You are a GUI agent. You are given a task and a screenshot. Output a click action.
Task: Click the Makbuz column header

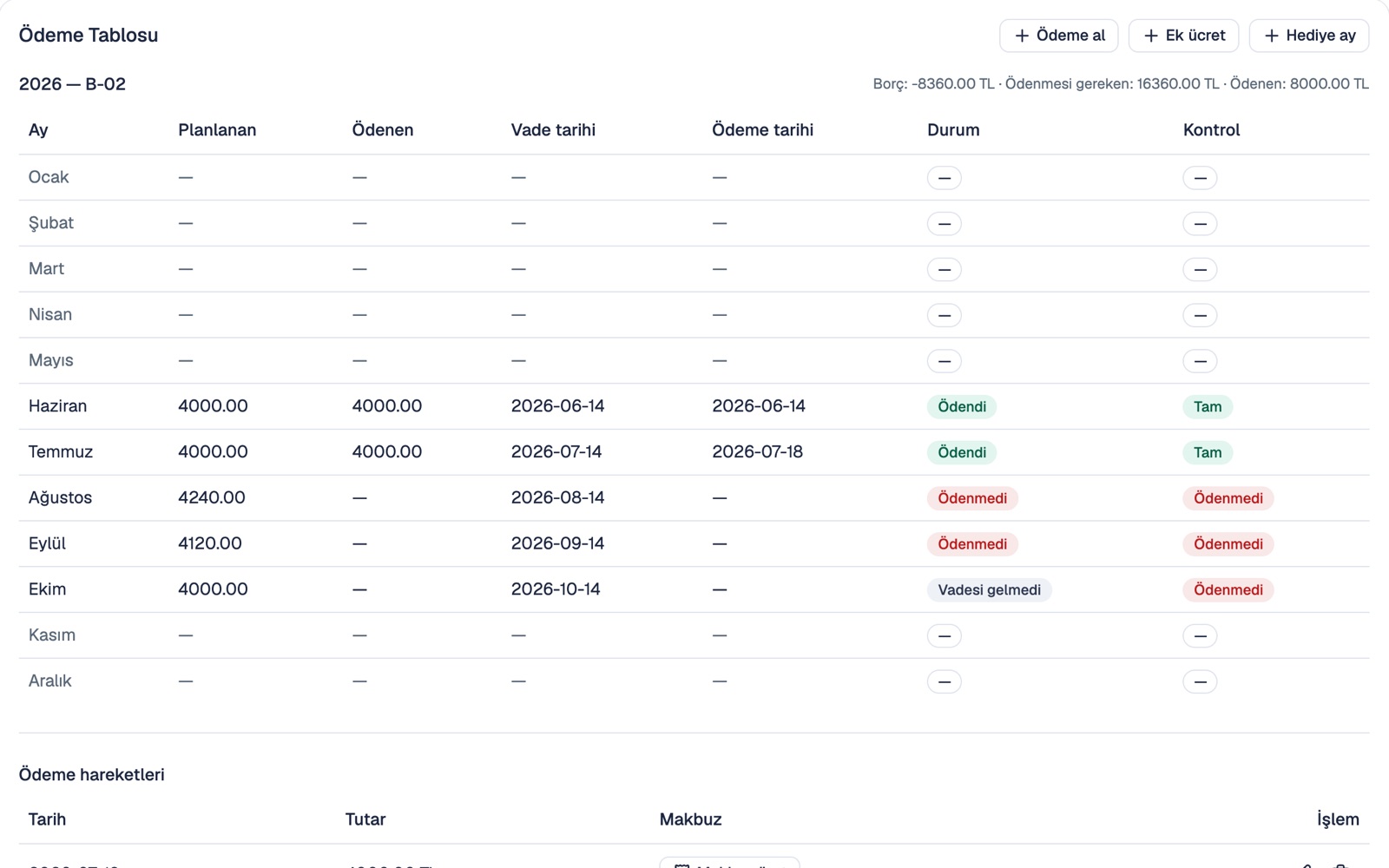coord(690,819)
